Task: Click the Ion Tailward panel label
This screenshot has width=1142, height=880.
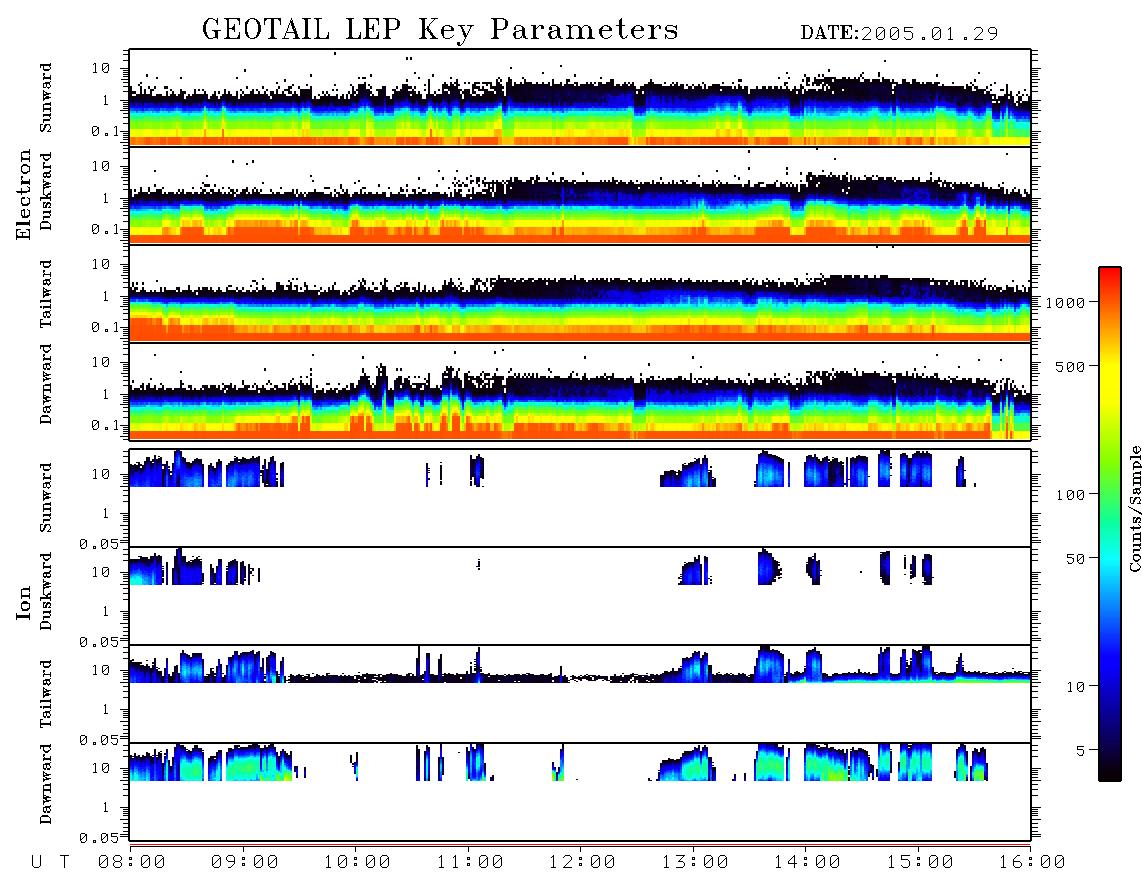Action: pyautogui.click(x=45, y=694)
